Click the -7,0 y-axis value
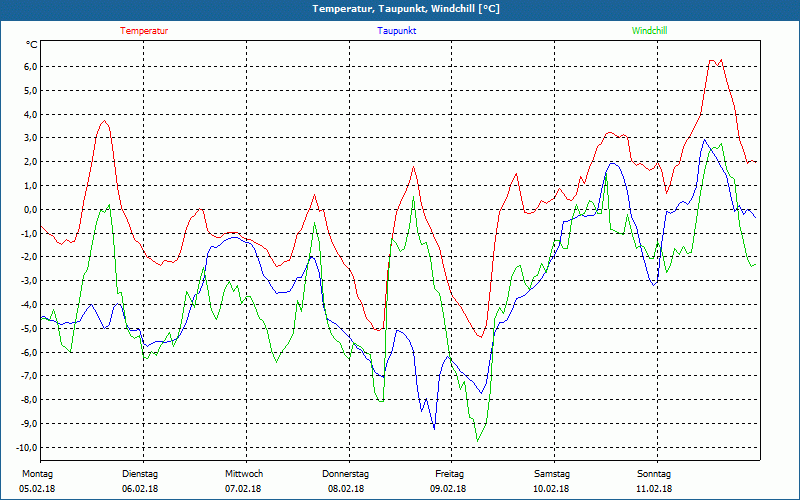This screenshot has height=500, width=800. [28, 376]
